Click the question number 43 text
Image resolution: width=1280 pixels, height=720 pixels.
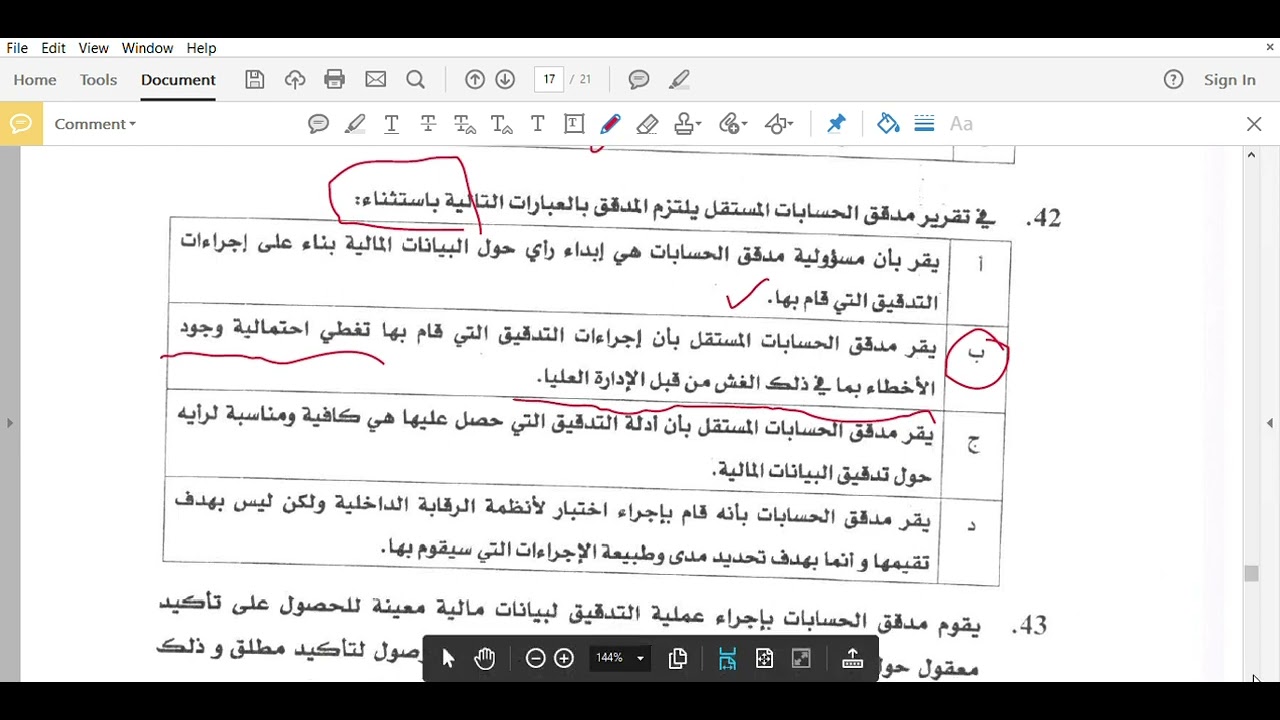click(1029, 626)
